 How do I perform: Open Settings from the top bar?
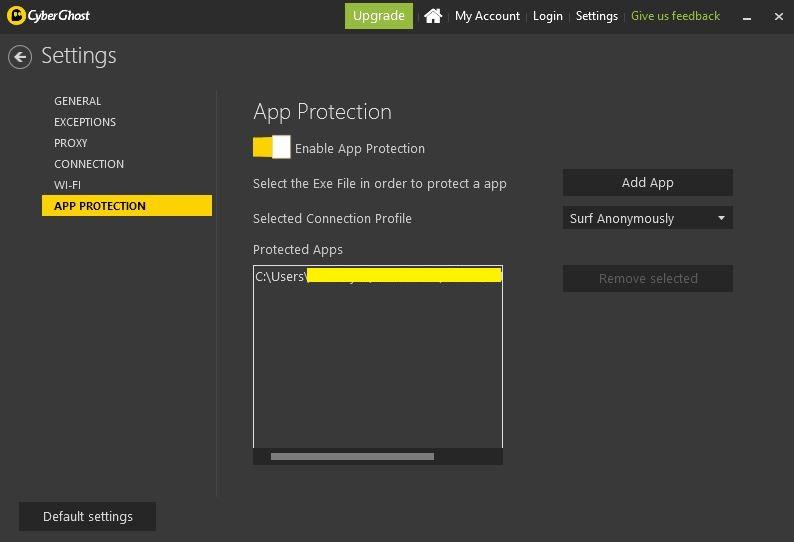click(597, 16)
